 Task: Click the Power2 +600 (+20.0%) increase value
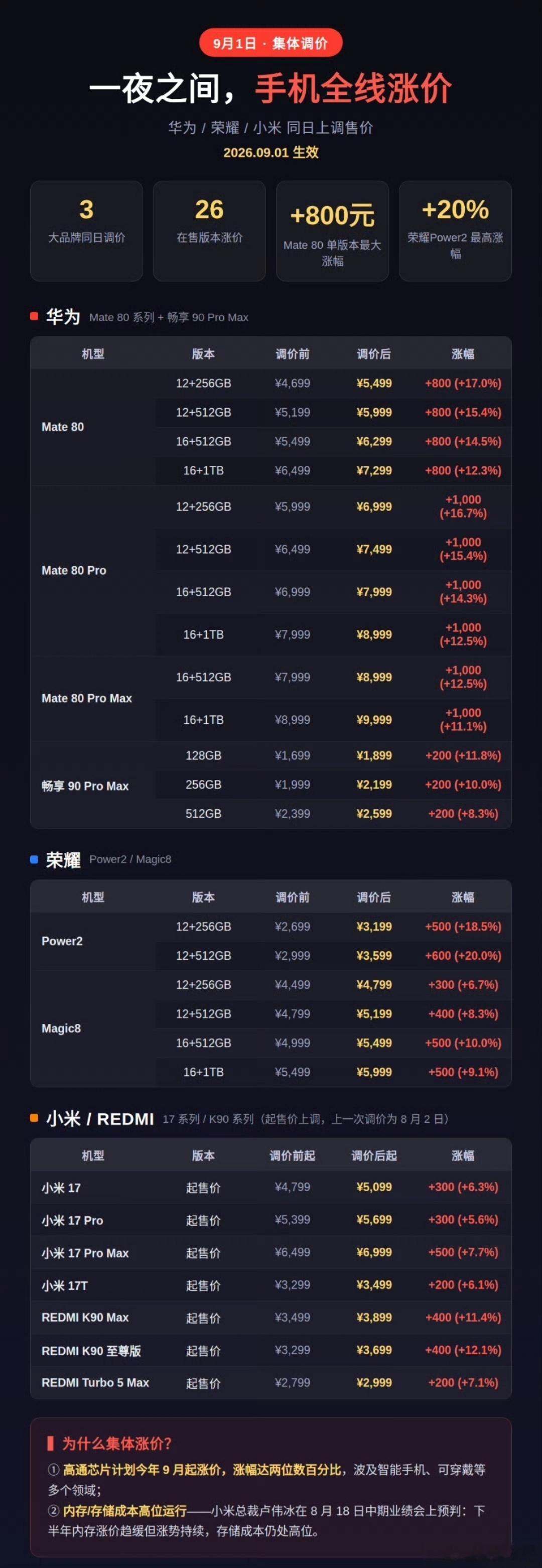463,956
